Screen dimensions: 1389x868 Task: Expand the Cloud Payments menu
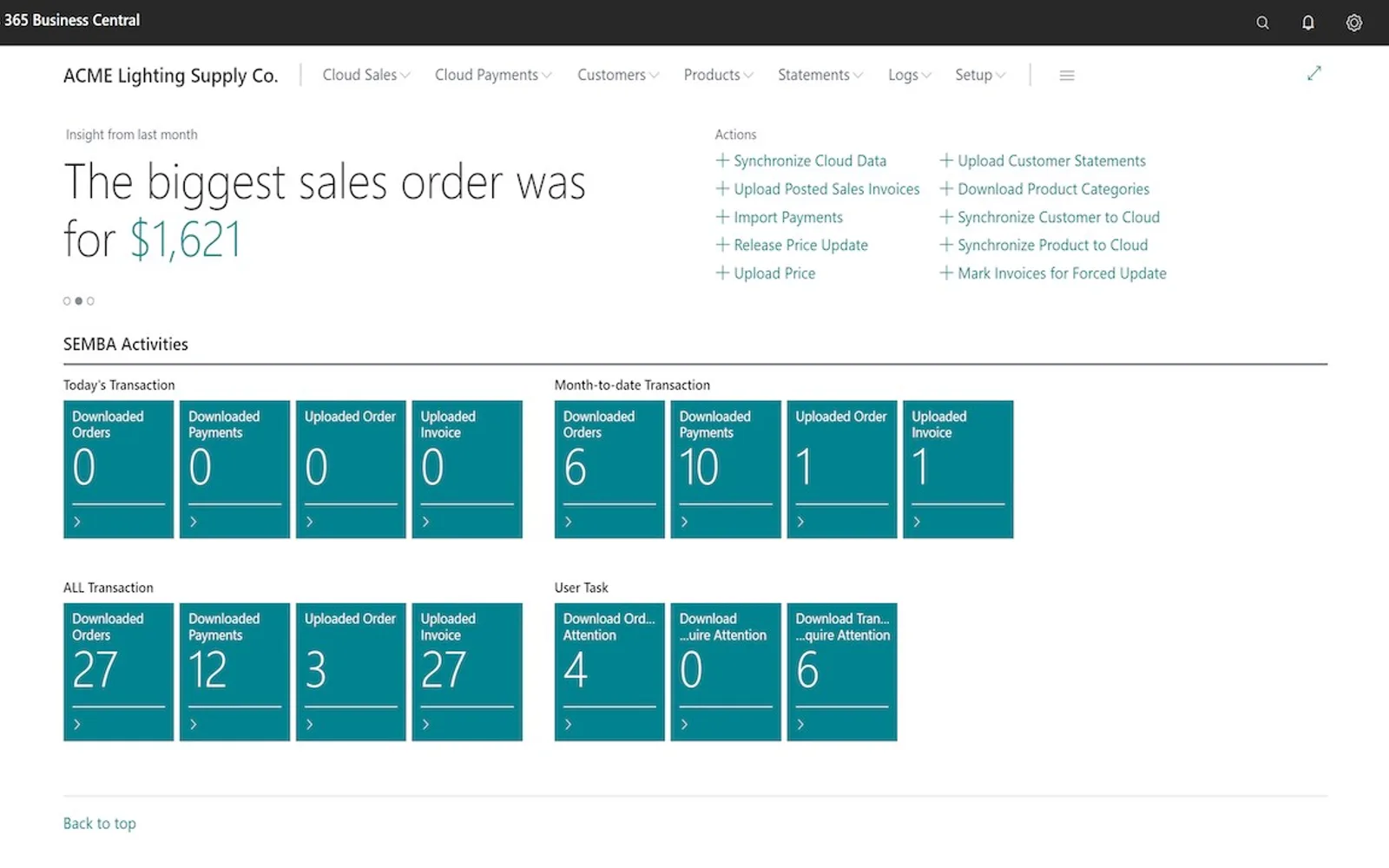pos(493,75)
